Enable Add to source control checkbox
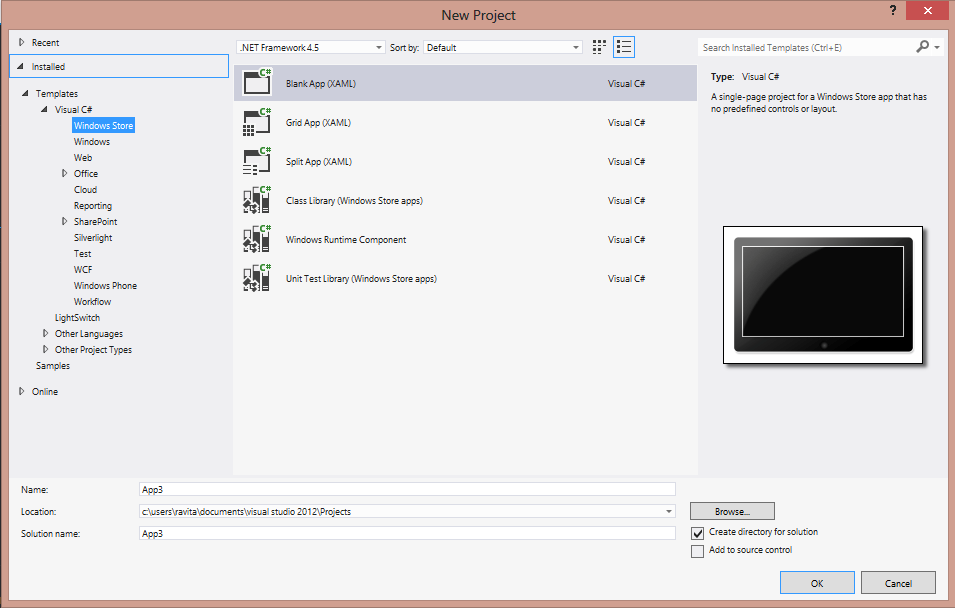Viewport: 955px width, 608px height. [x=697, y=551]
